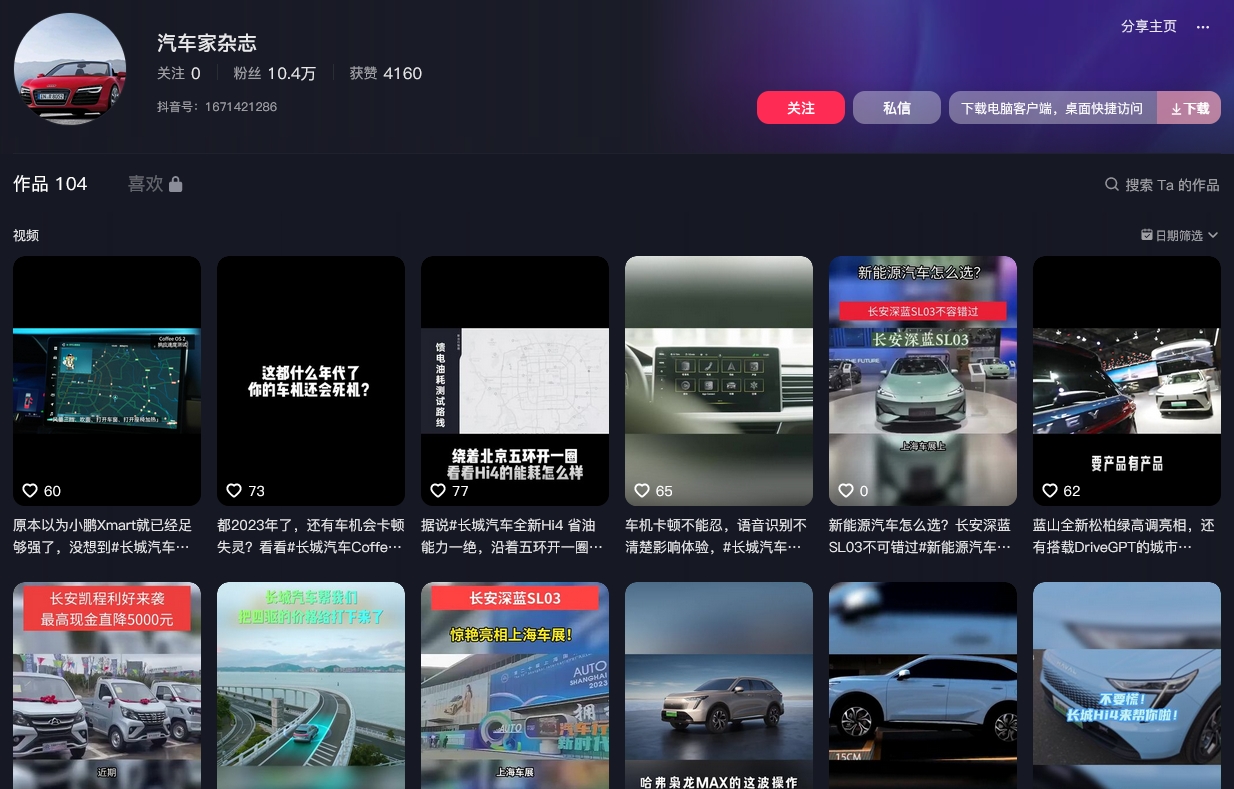The width and height of the screenshot is (1234, 789).
Task: Open the 15CM blue car video thumbnail
Action: [x=923, y=685]
